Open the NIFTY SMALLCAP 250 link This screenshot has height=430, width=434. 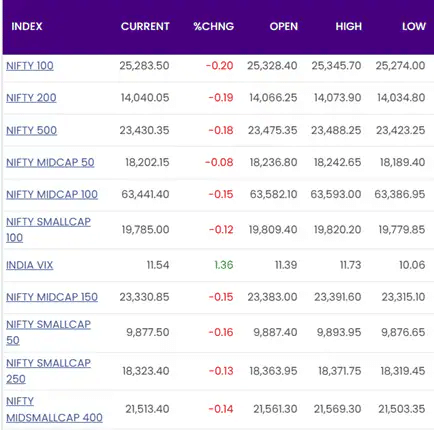(x=48, y=371)
